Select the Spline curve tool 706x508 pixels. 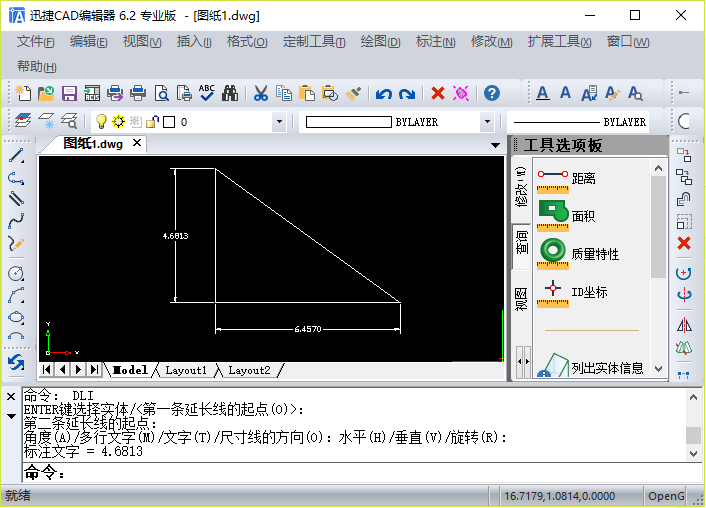pyautogui.click(x=16, y=221)
